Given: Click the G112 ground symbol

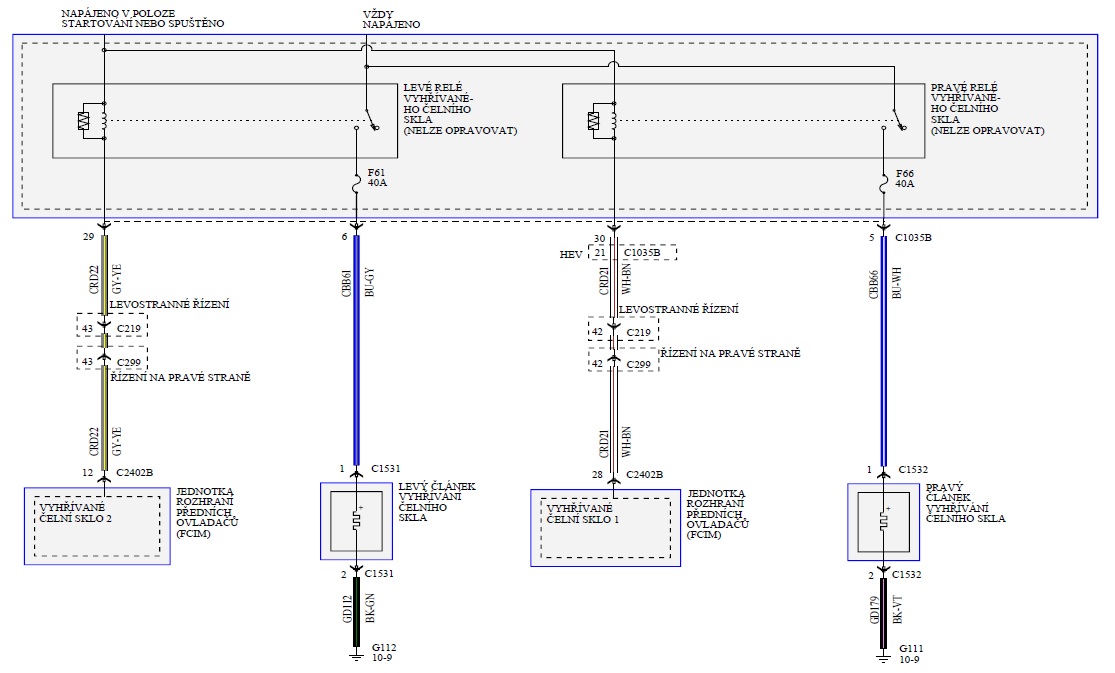Looking at the screenshot, I should (356, 656).
